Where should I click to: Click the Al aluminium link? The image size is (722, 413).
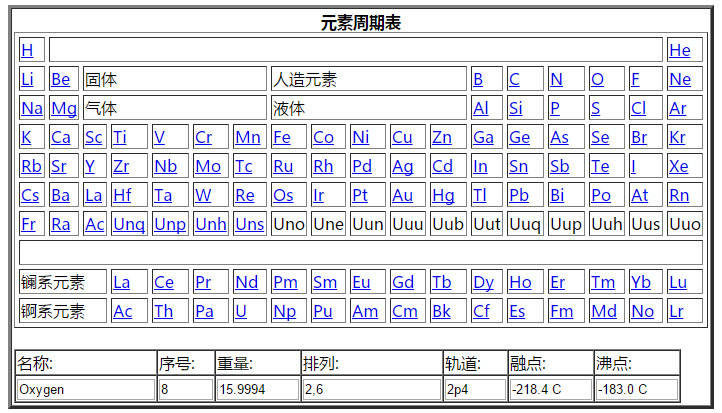click(x=480, y=108)
